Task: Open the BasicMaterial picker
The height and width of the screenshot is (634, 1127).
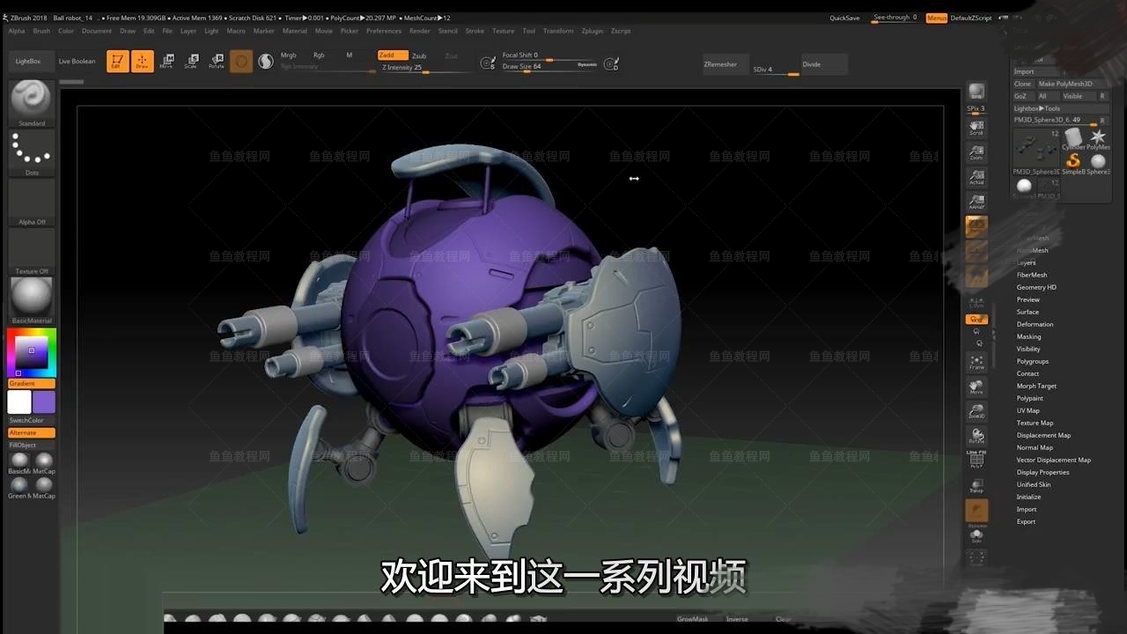Action: click(31, 301)
